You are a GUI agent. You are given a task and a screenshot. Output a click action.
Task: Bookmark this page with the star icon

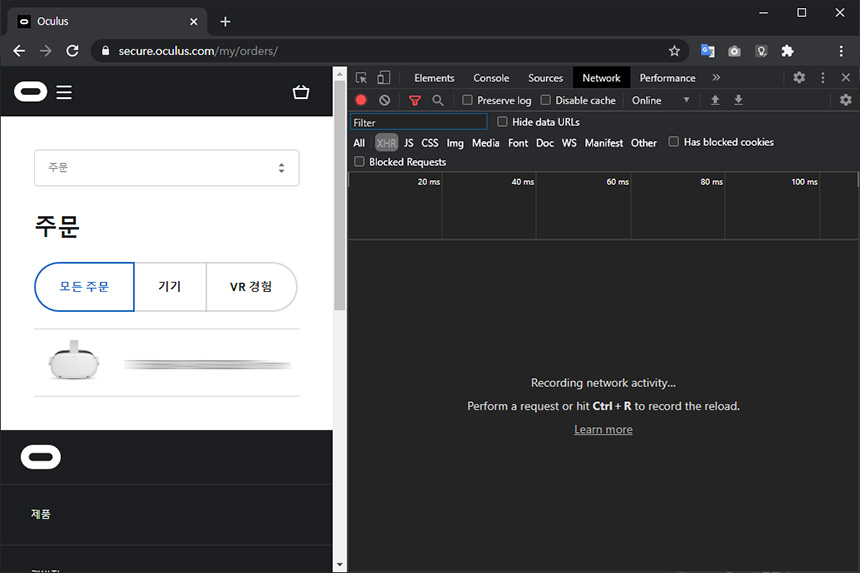coord(674,51)
